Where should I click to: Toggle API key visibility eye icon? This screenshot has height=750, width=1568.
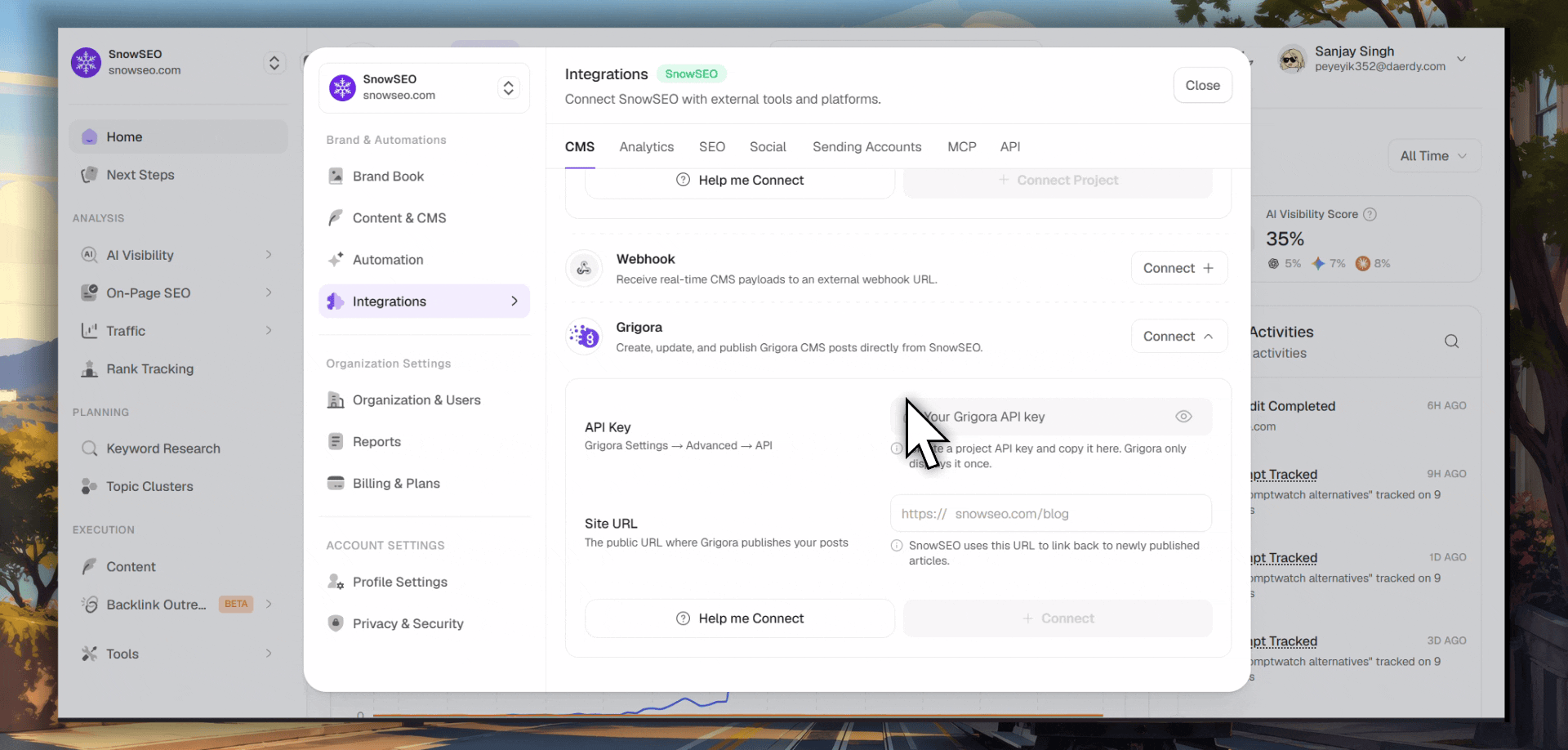[1183, 417]
